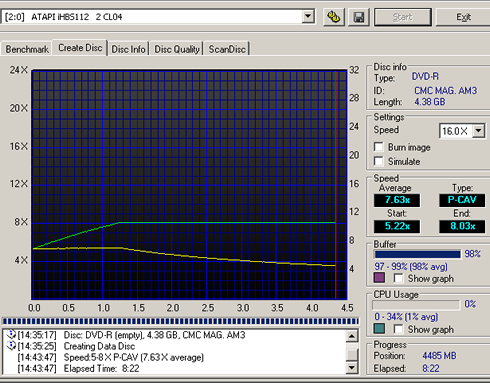The image size is (490, 383).
Task: Click the Exit button
Action: tap(463, 17)
